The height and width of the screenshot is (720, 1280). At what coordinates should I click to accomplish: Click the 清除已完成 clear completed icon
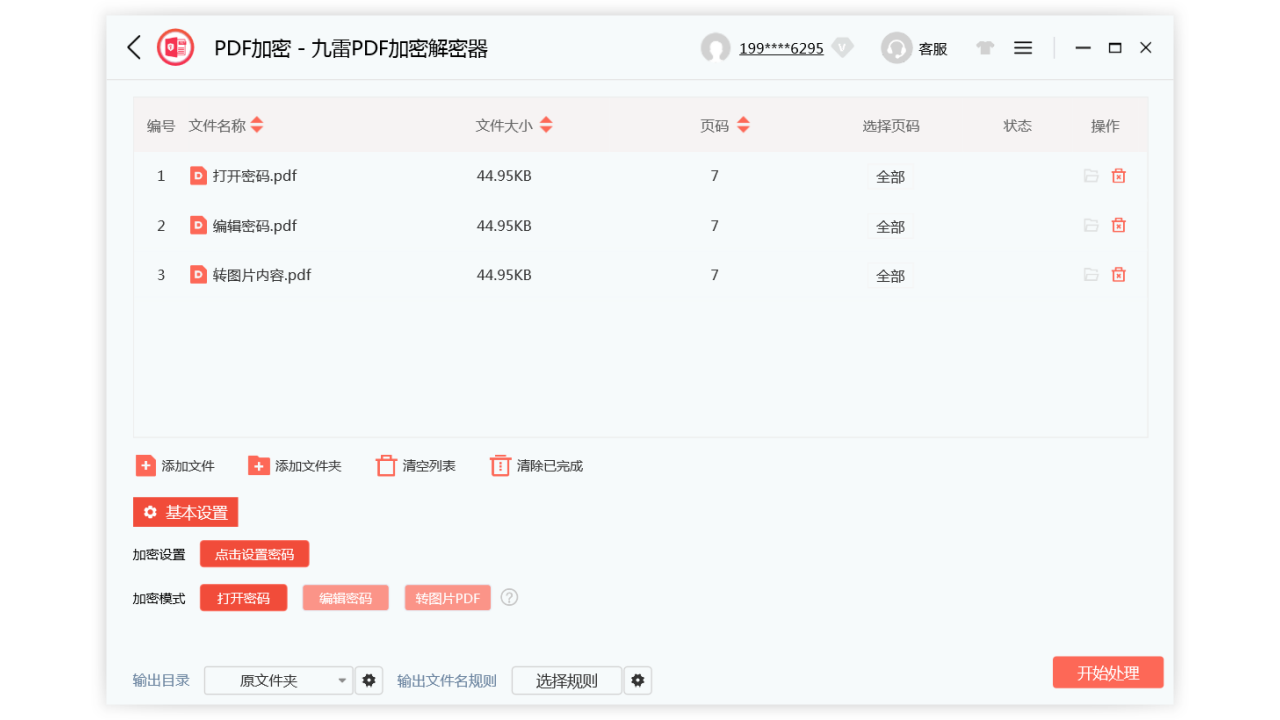500,465
